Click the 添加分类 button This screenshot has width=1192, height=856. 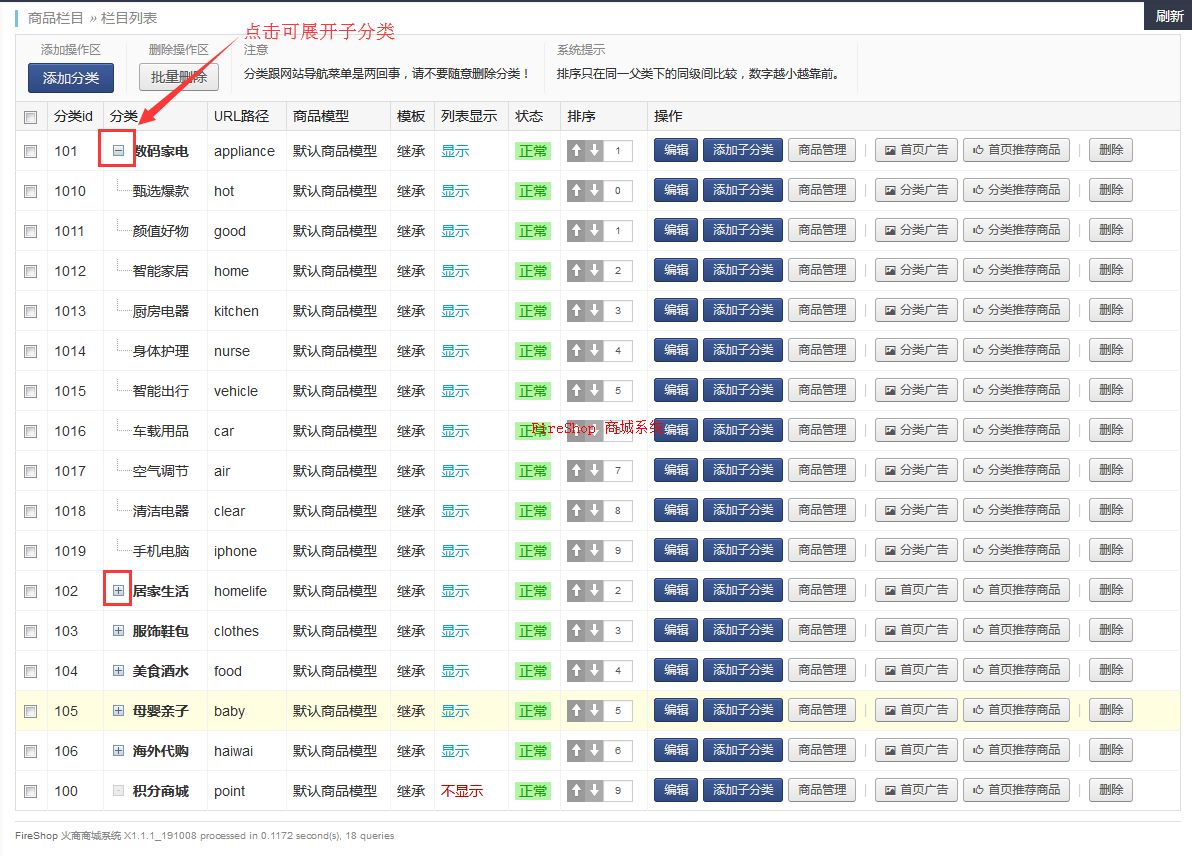(71, 78)
